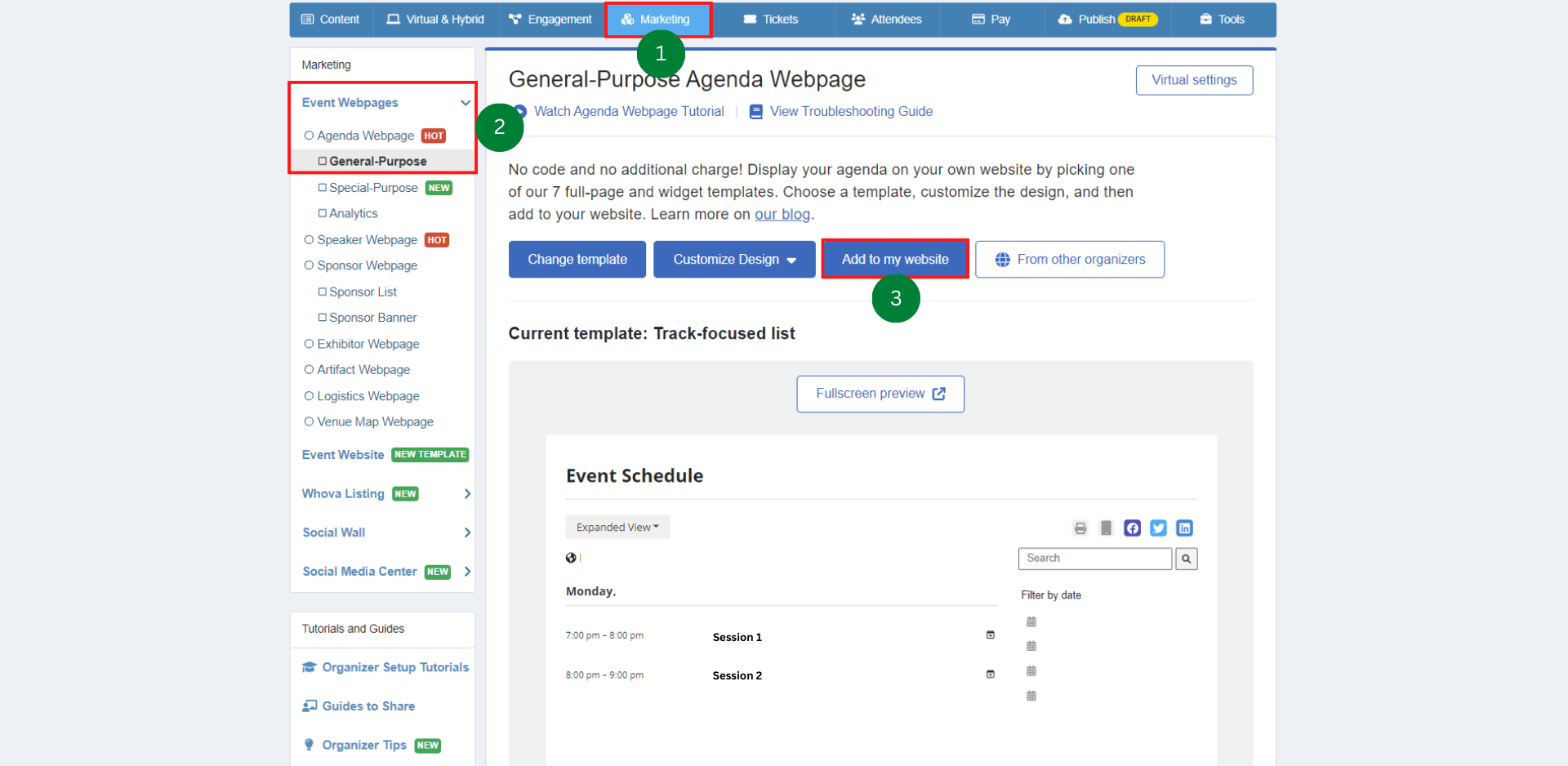Select the Sponsor Webpage radio button
This screenshot has height=766, width=1568.
click(x=309, y=265)
